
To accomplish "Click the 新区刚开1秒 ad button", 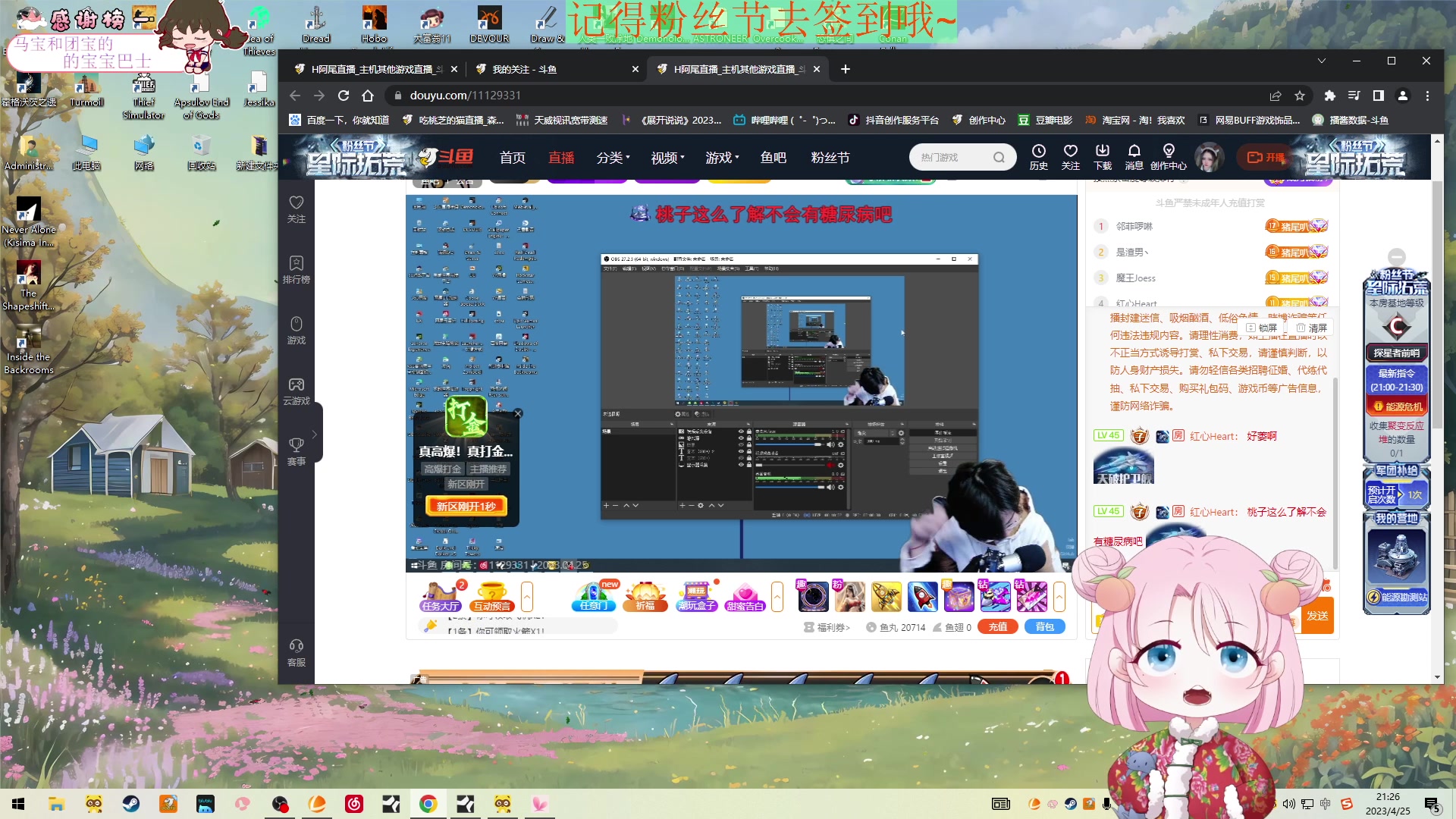I will pyautogui.click(x=466, y=507).
